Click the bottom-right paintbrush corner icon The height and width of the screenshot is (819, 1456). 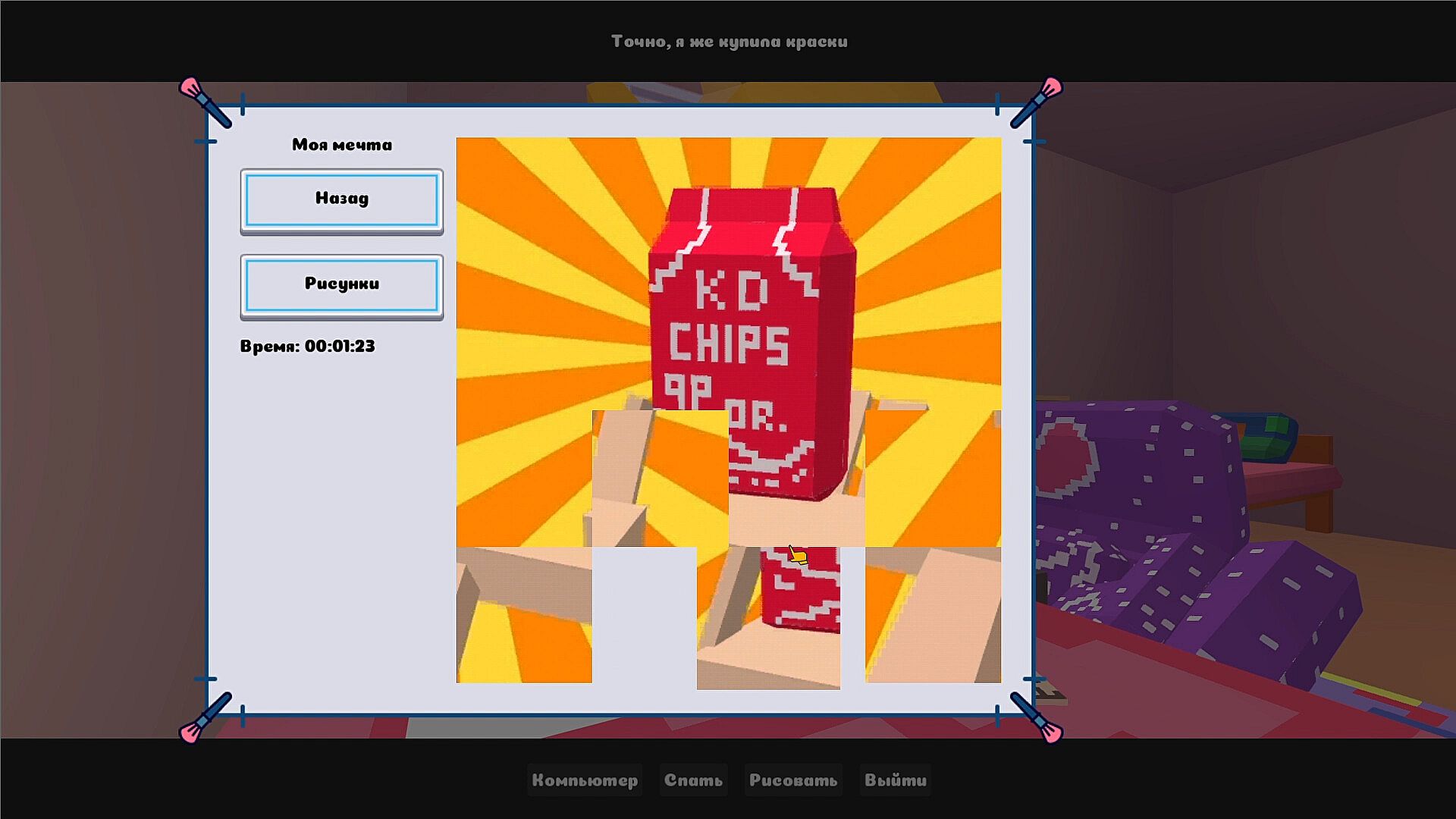point(1037,718)
